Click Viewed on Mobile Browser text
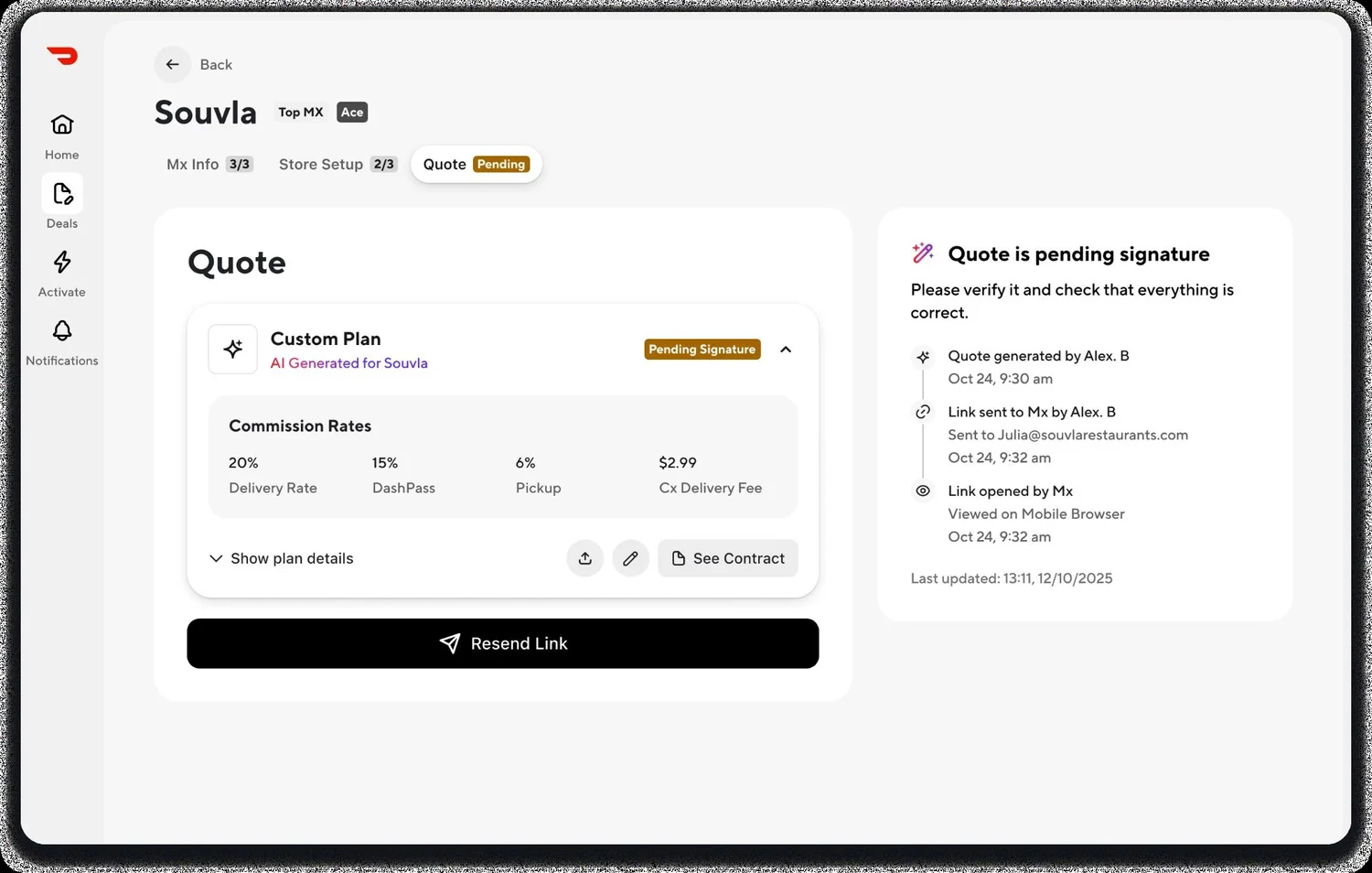The image size is (1372, 873). [1036, 514]
